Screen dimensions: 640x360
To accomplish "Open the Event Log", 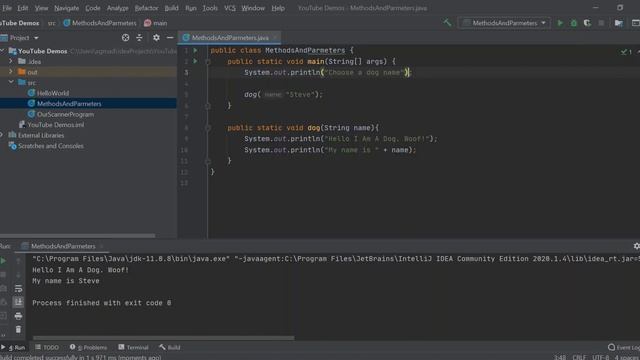I will coord(624,347).
